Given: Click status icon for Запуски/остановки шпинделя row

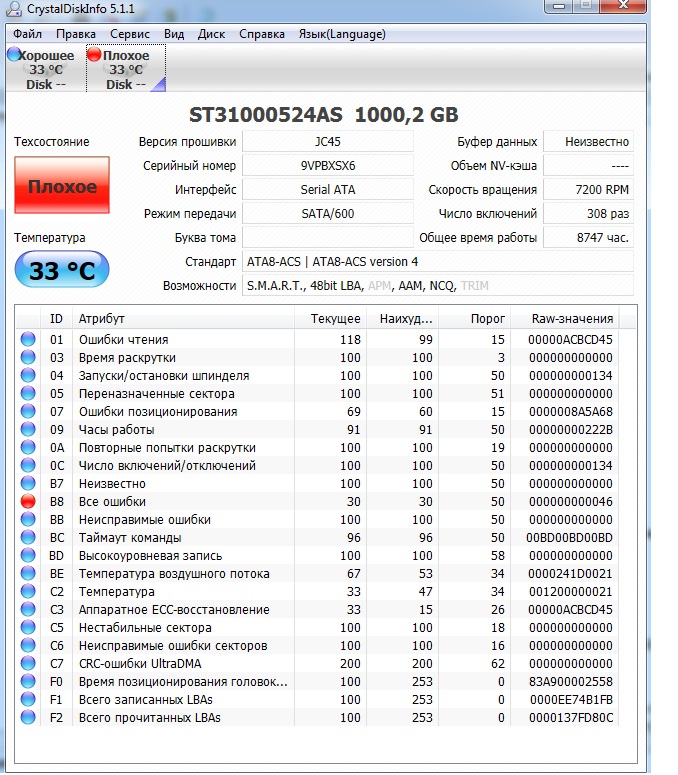Looking at the screenshot, I should tap(28, 375).
